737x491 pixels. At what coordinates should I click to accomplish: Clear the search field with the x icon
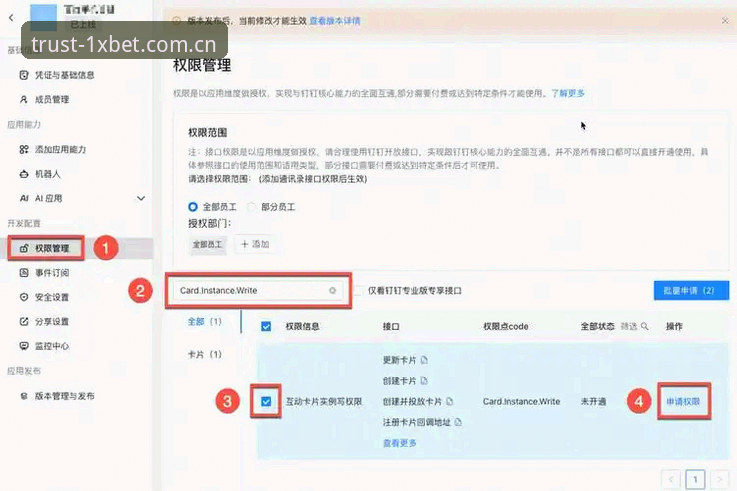[x=332, y=290]
